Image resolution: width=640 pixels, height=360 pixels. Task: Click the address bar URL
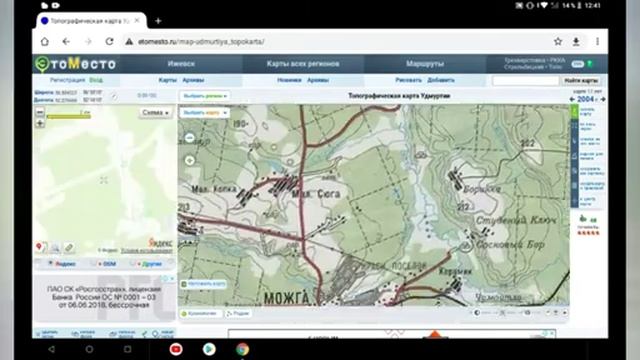201,42
